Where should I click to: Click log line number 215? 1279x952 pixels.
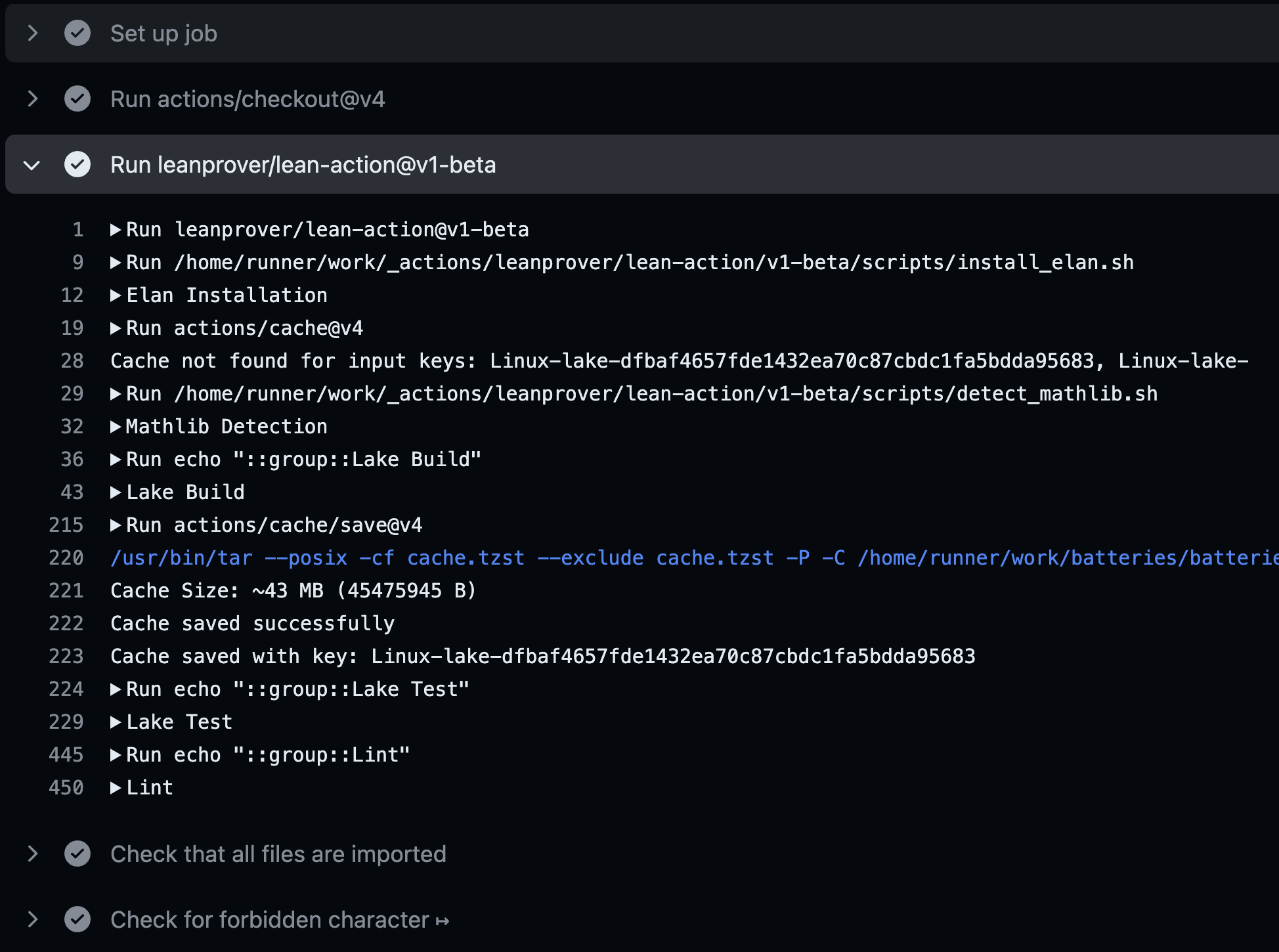66,525
